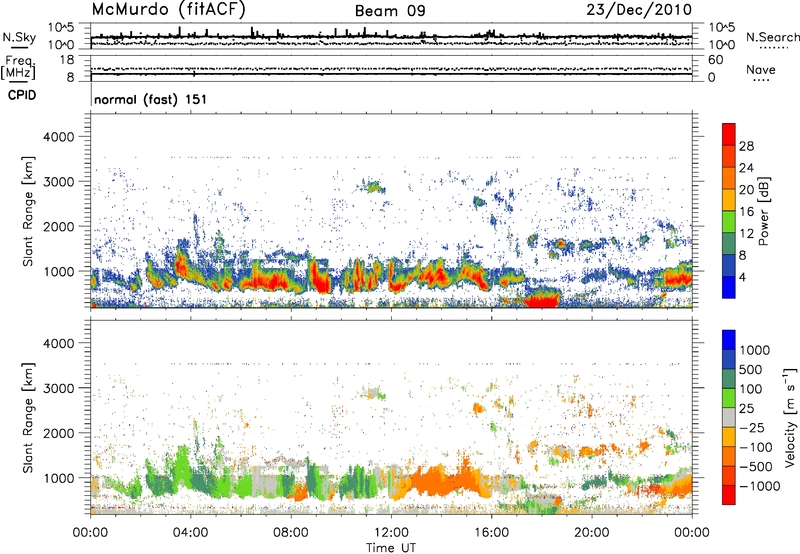
Task: Click the "25" tick on Velocity colorbar
Action: point(747,409)
